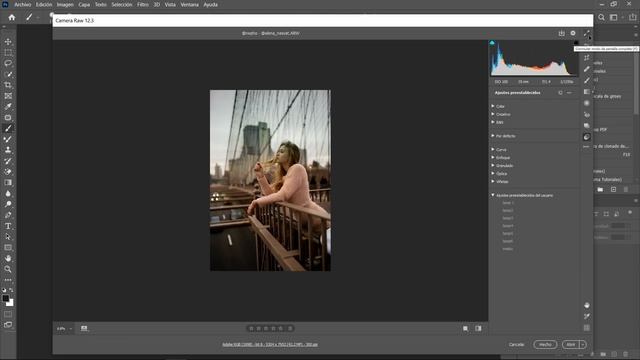Select the Gradient tool
The height and width of the screenshot is (360, 640).
click(8, 182)
